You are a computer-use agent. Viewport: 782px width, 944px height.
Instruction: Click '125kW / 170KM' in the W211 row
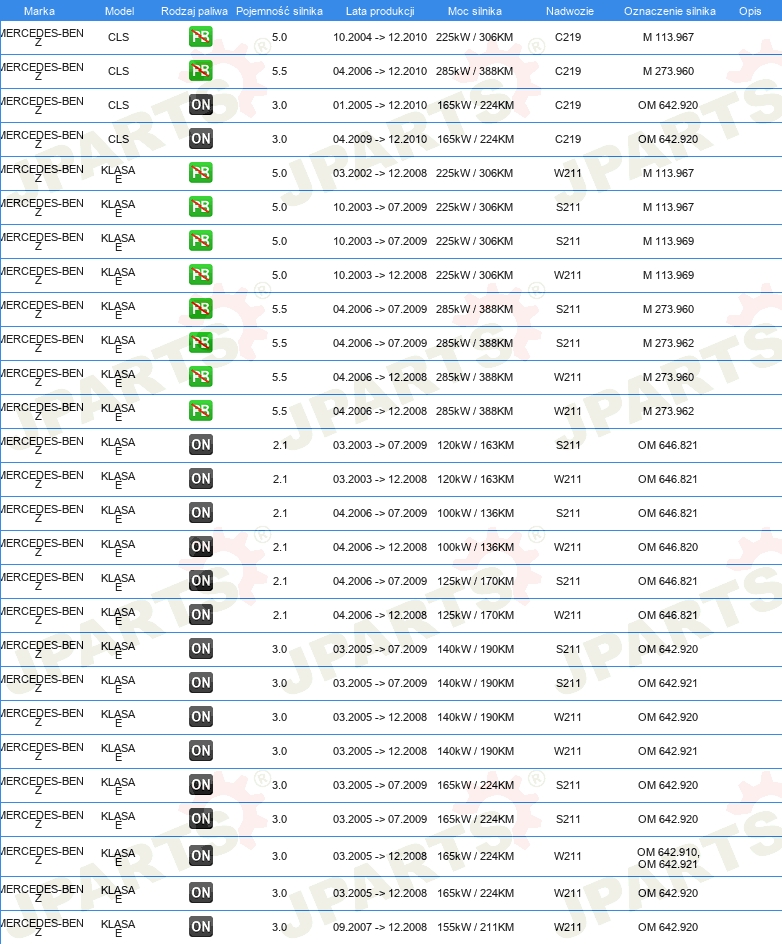coord(476,615)
